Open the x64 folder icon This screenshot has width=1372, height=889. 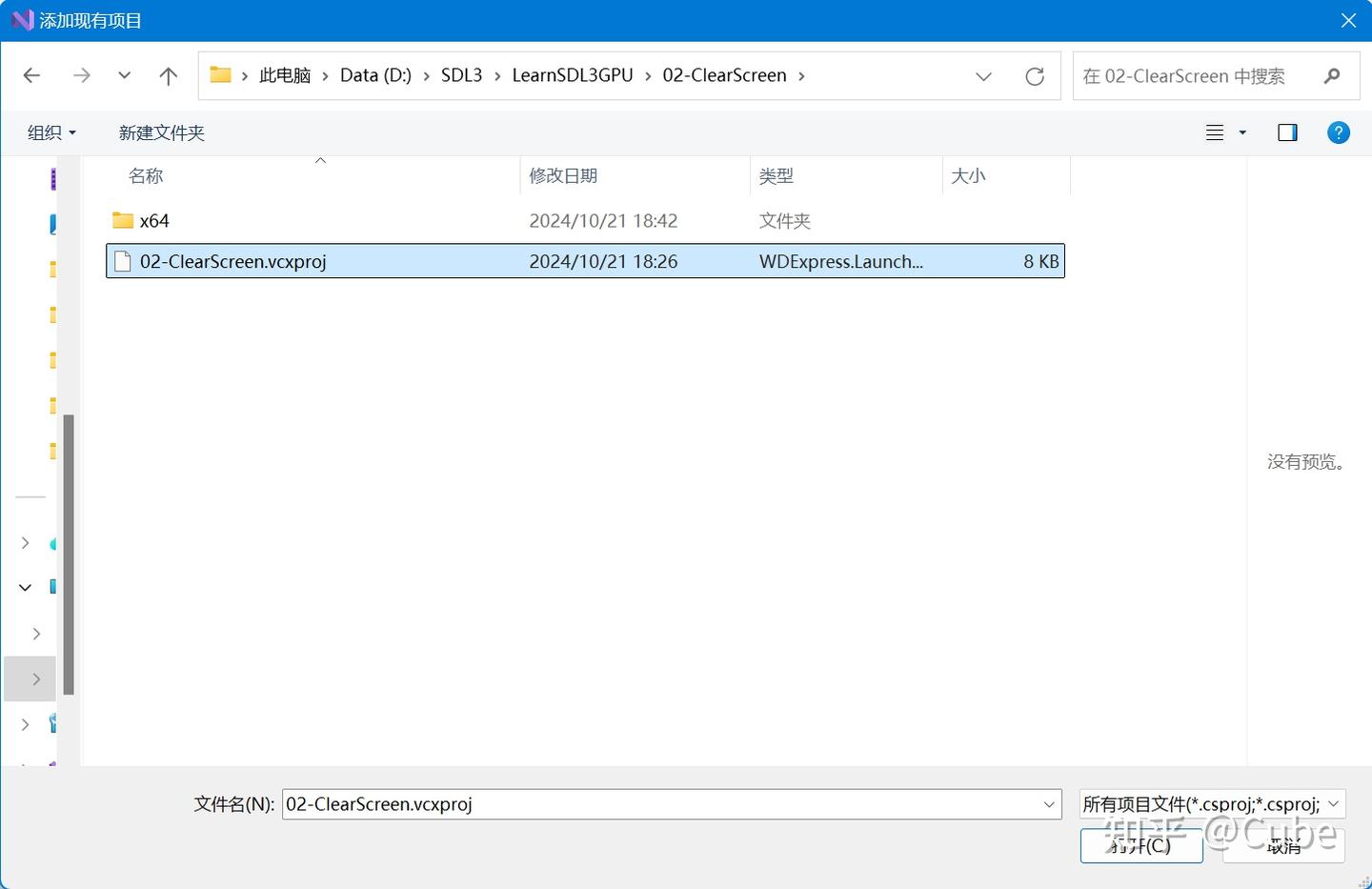tap(122, 220)
